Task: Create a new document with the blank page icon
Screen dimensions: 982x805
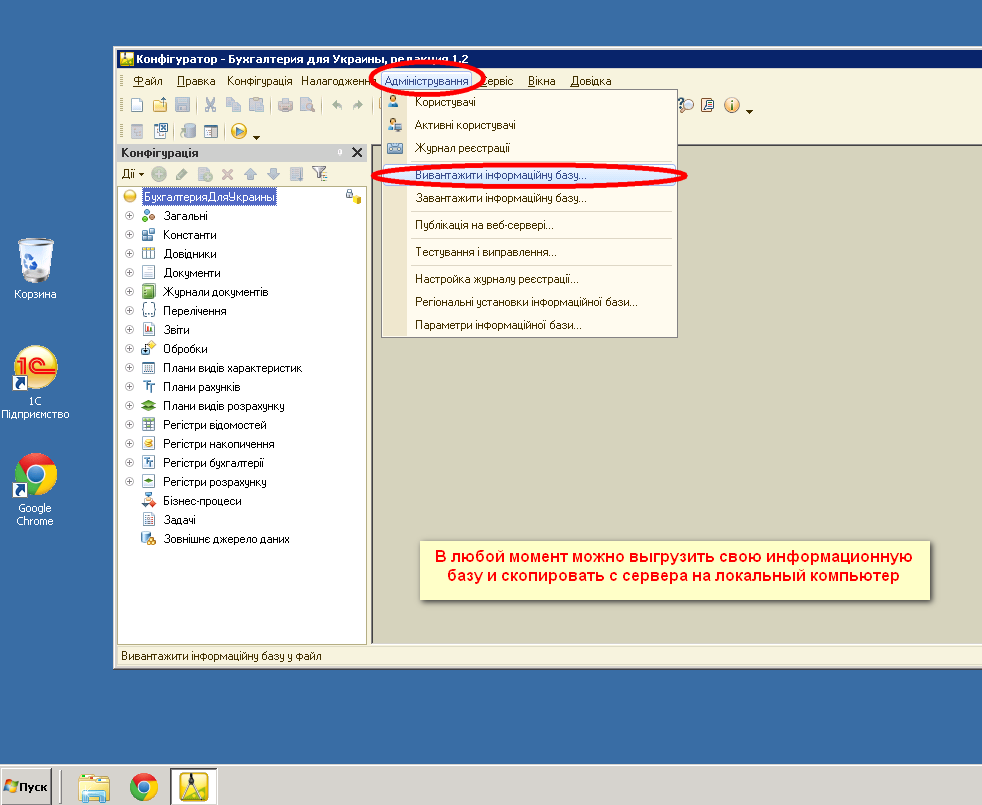Action: click(137, 105)
